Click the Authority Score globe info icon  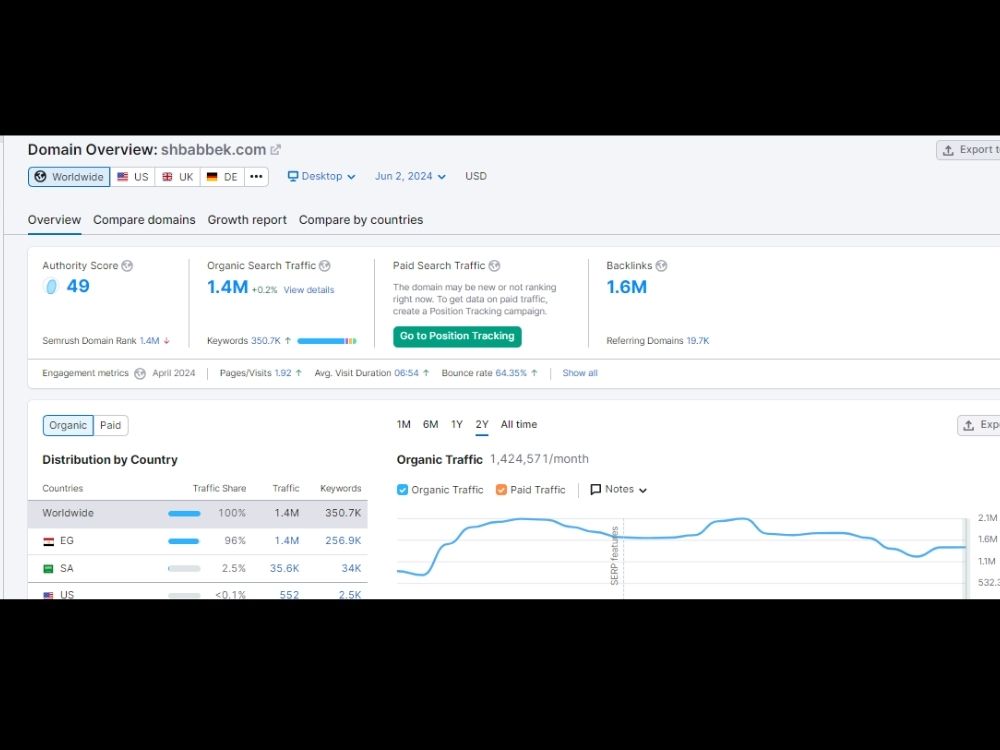pos(127,266)
